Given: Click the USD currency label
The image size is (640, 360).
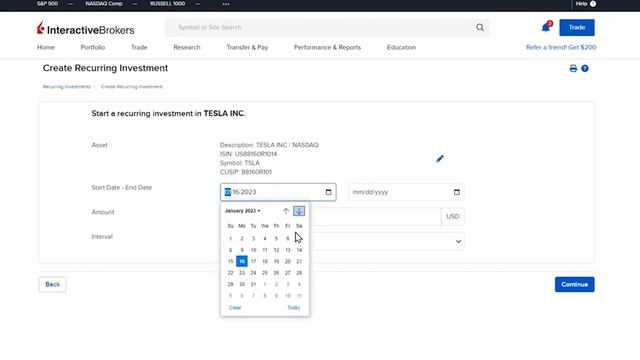Looking at the screenshot, I should (x=453, y=217).
